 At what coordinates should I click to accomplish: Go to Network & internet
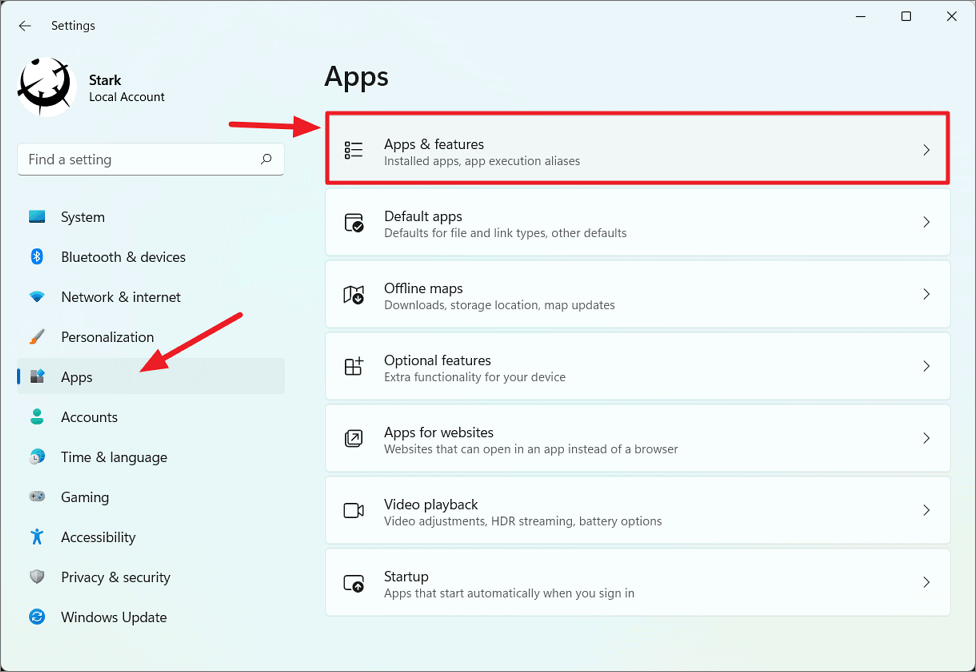[151, 297]
